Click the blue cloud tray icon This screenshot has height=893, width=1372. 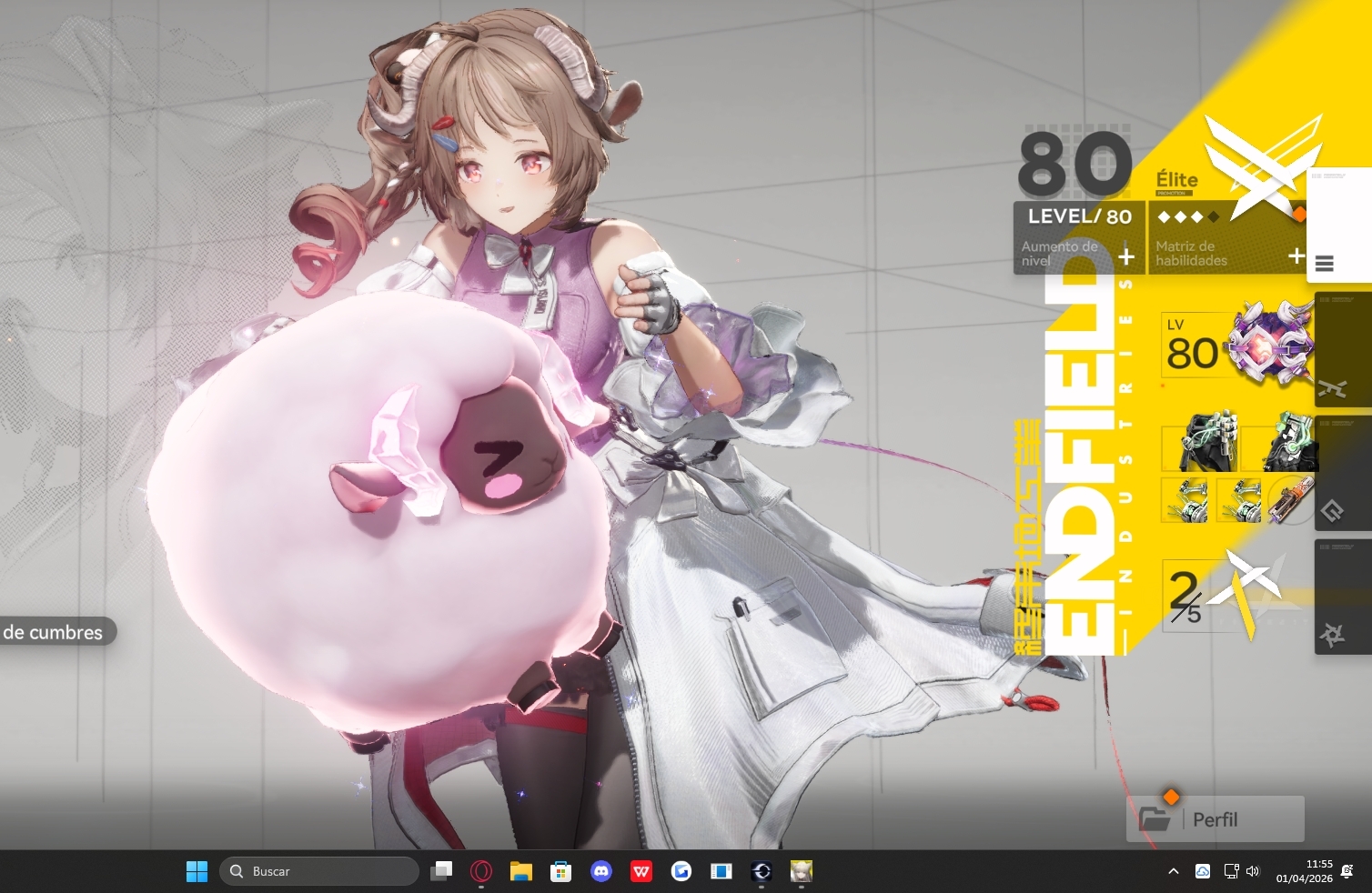[x=1203, y=871]
